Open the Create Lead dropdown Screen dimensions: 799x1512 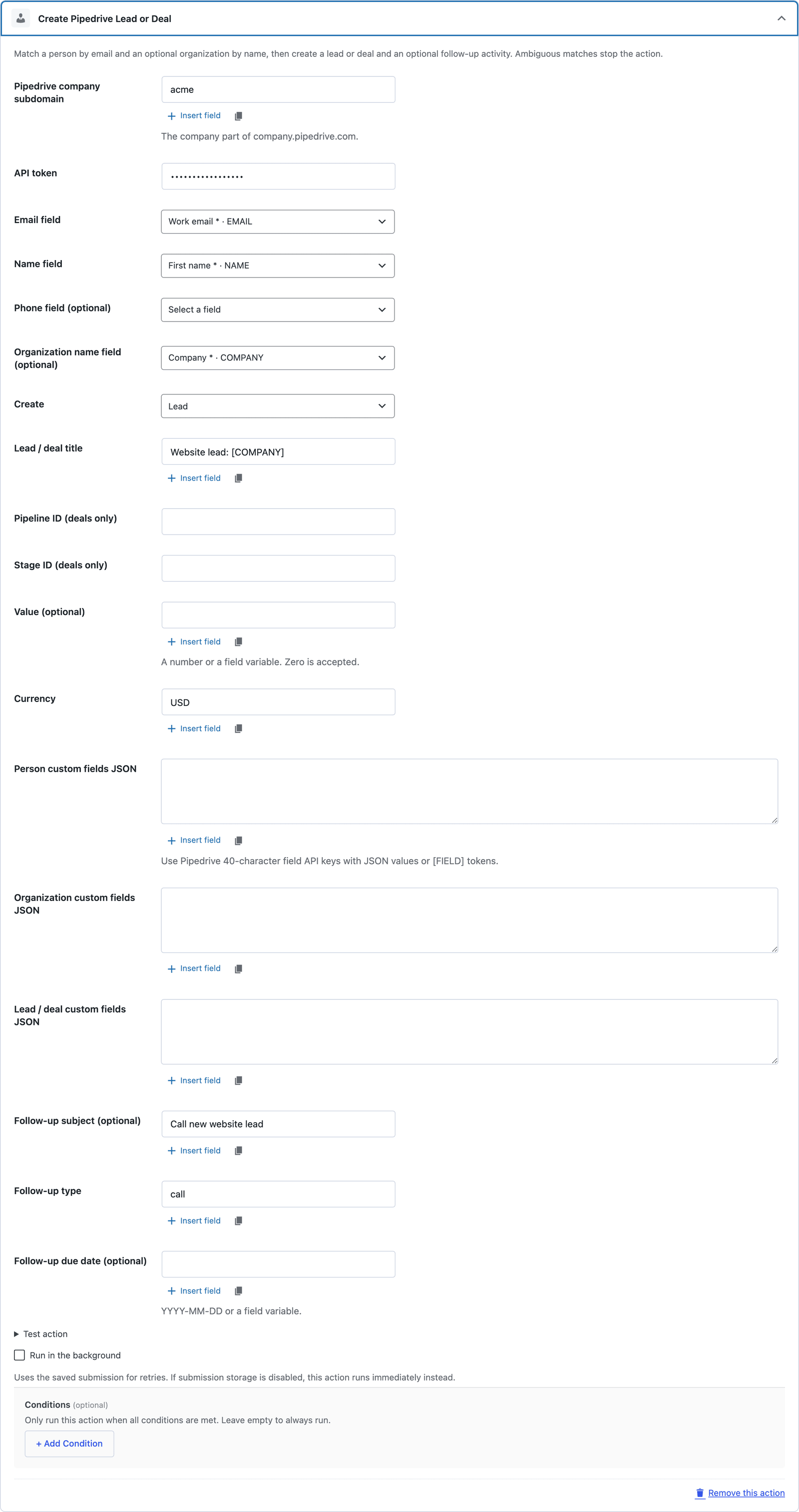(278, 406)
